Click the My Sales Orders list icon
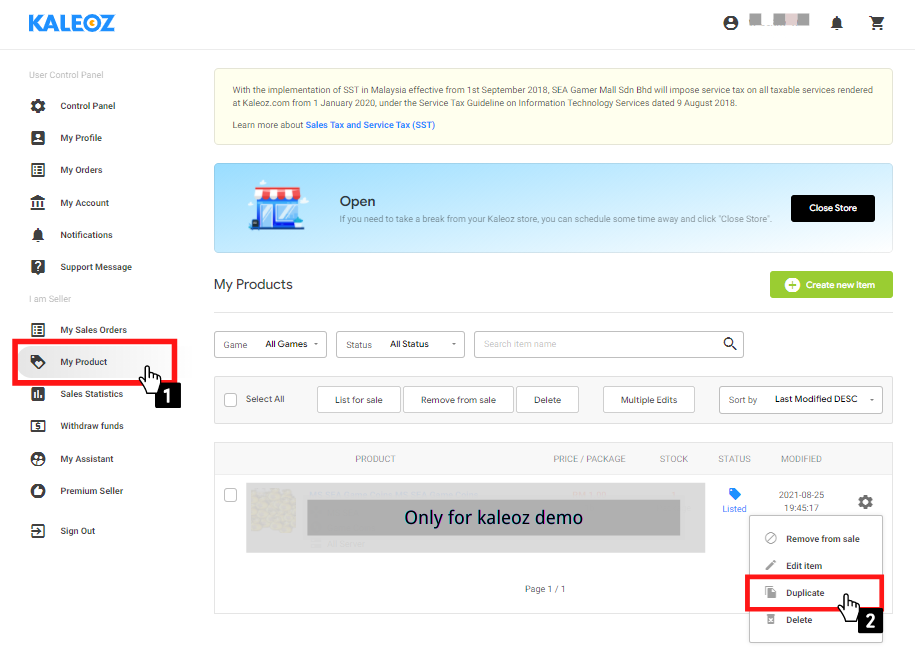 pos(38,330)
